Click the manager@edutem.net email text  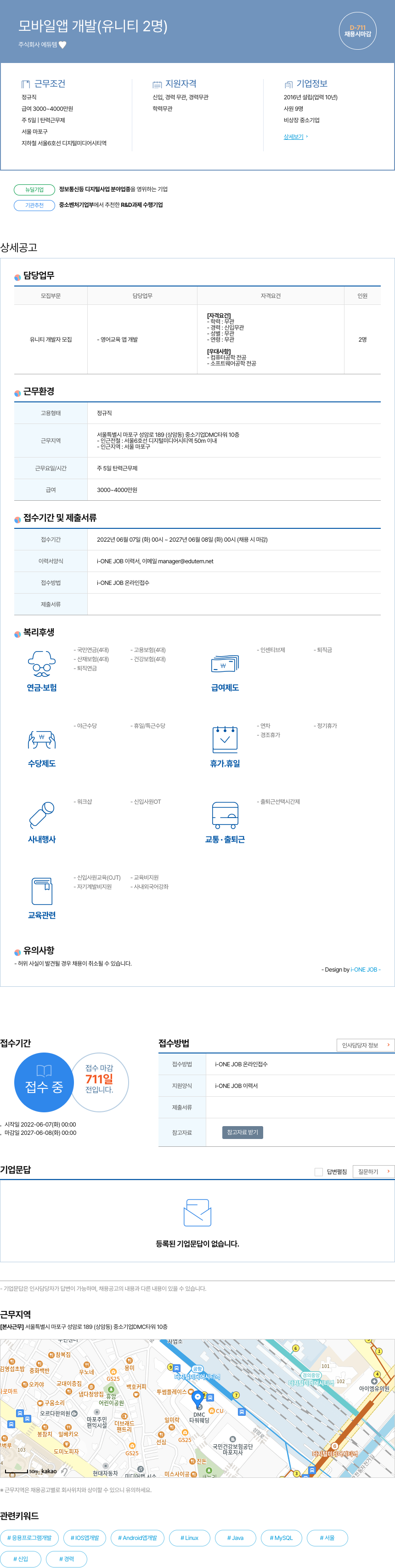(x=186, y=561)
